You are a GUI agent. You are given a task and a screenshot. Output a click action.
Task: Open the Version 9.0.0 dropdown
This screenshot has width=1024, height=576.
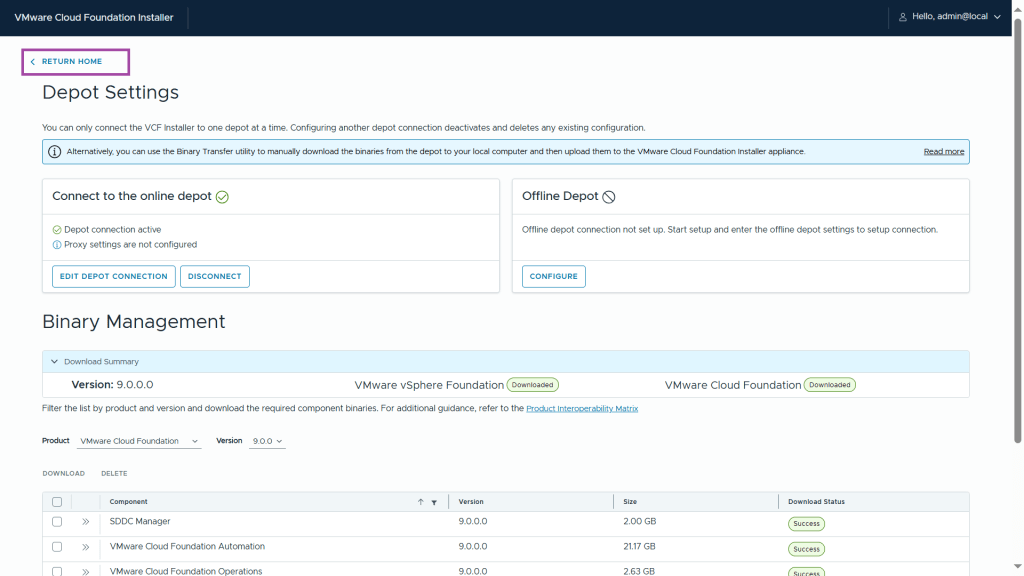click(267, 441)
